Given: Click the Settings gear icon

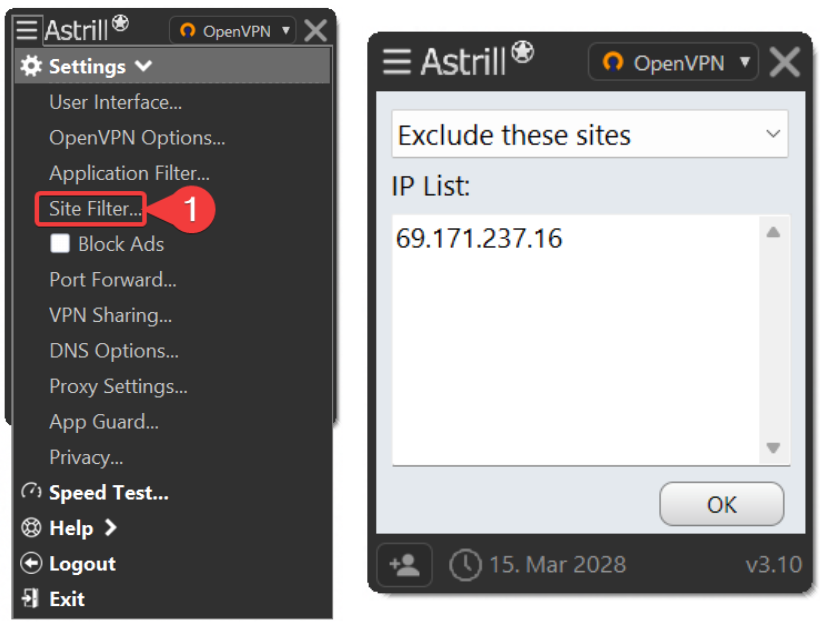Looking at the screenshot, I should [x=31, y=66].
